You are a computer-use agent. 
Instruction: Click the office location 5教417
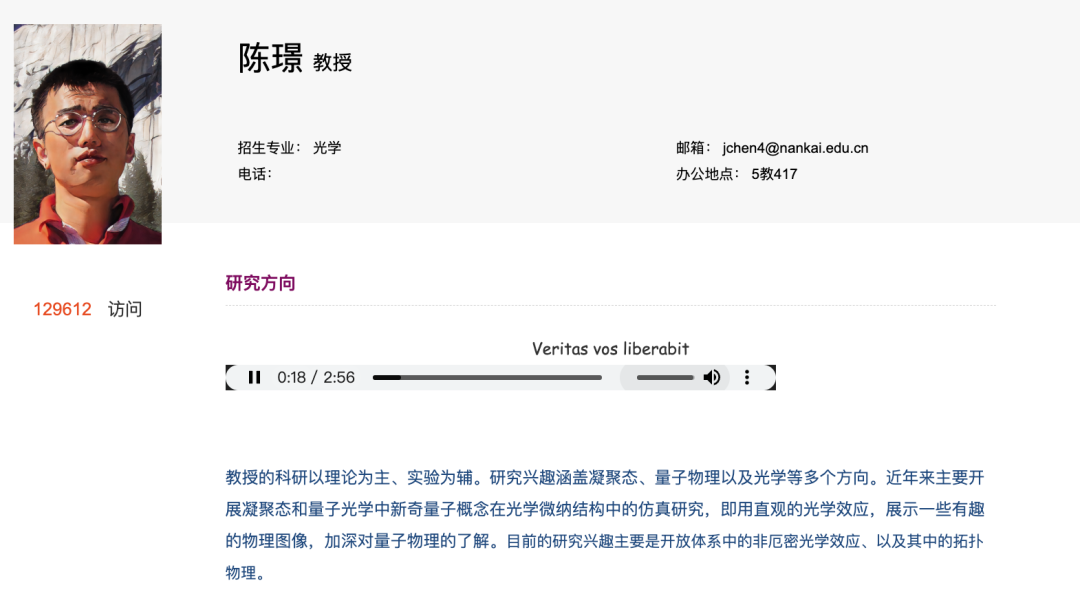coord(774,174)
